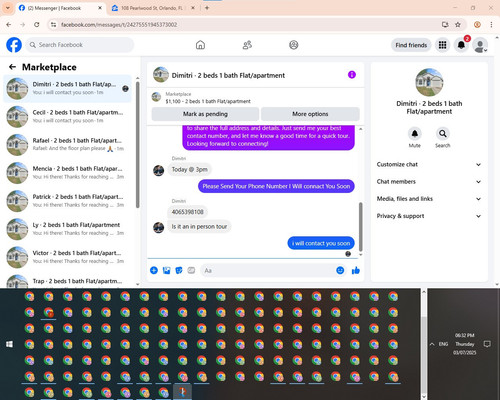This screenshot has height=400, width=500.
Task: Click the 4065398108 phone number message
Action: point(187,212)
